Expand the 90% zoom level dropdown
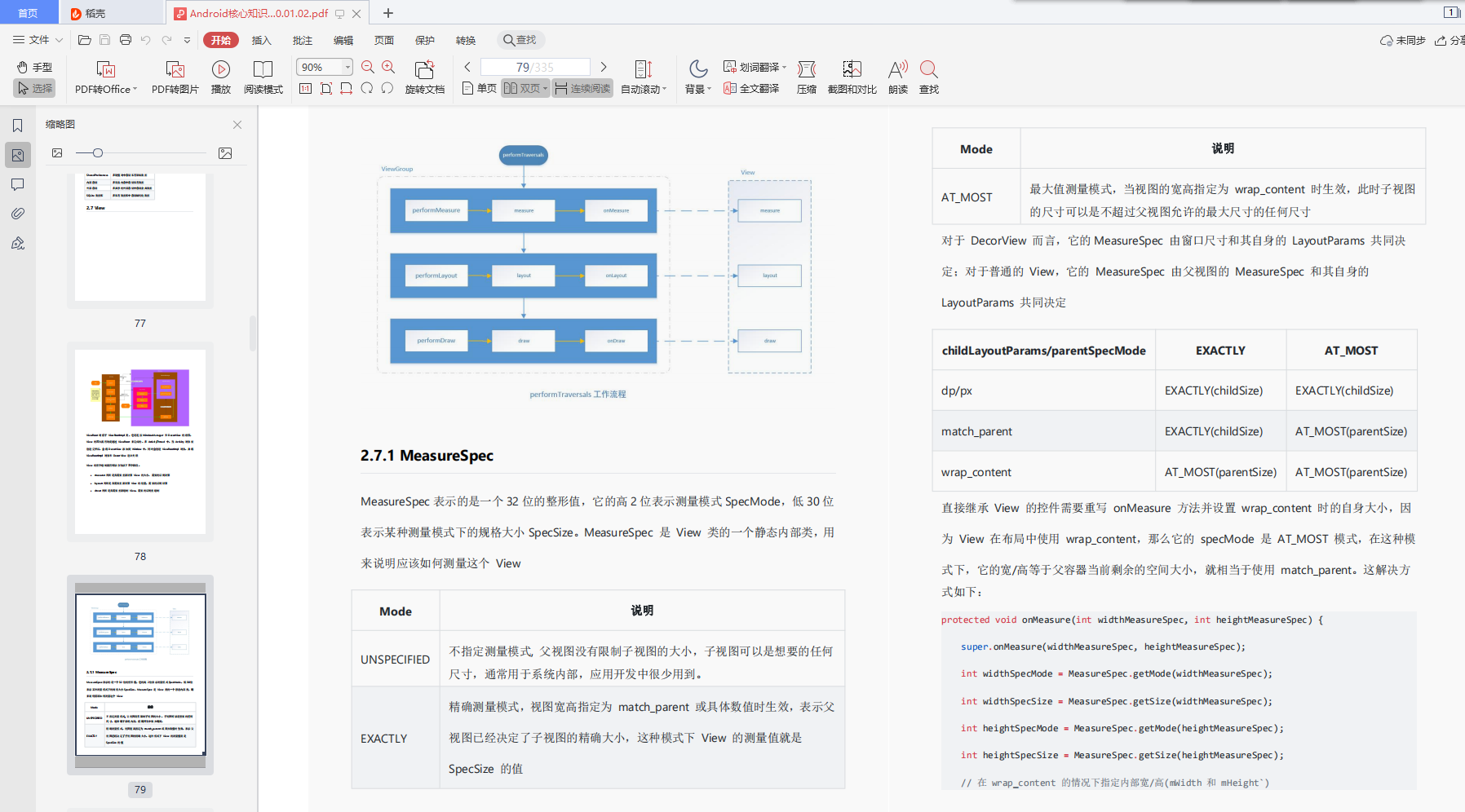This screenshot has width=1465, height=812. point(347,67)
